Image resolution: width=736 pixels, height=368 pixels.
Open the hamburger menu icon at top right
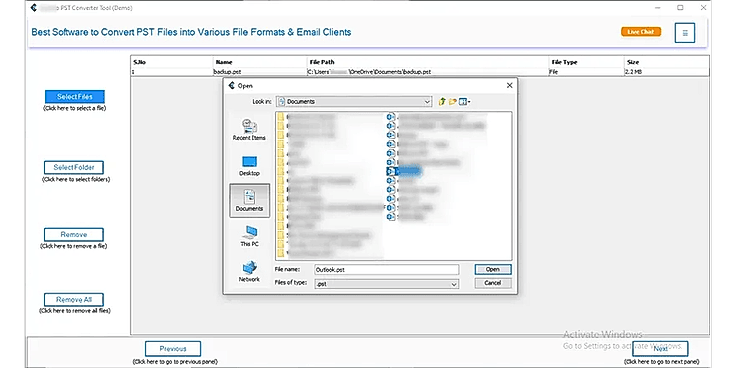click(685, 33)
